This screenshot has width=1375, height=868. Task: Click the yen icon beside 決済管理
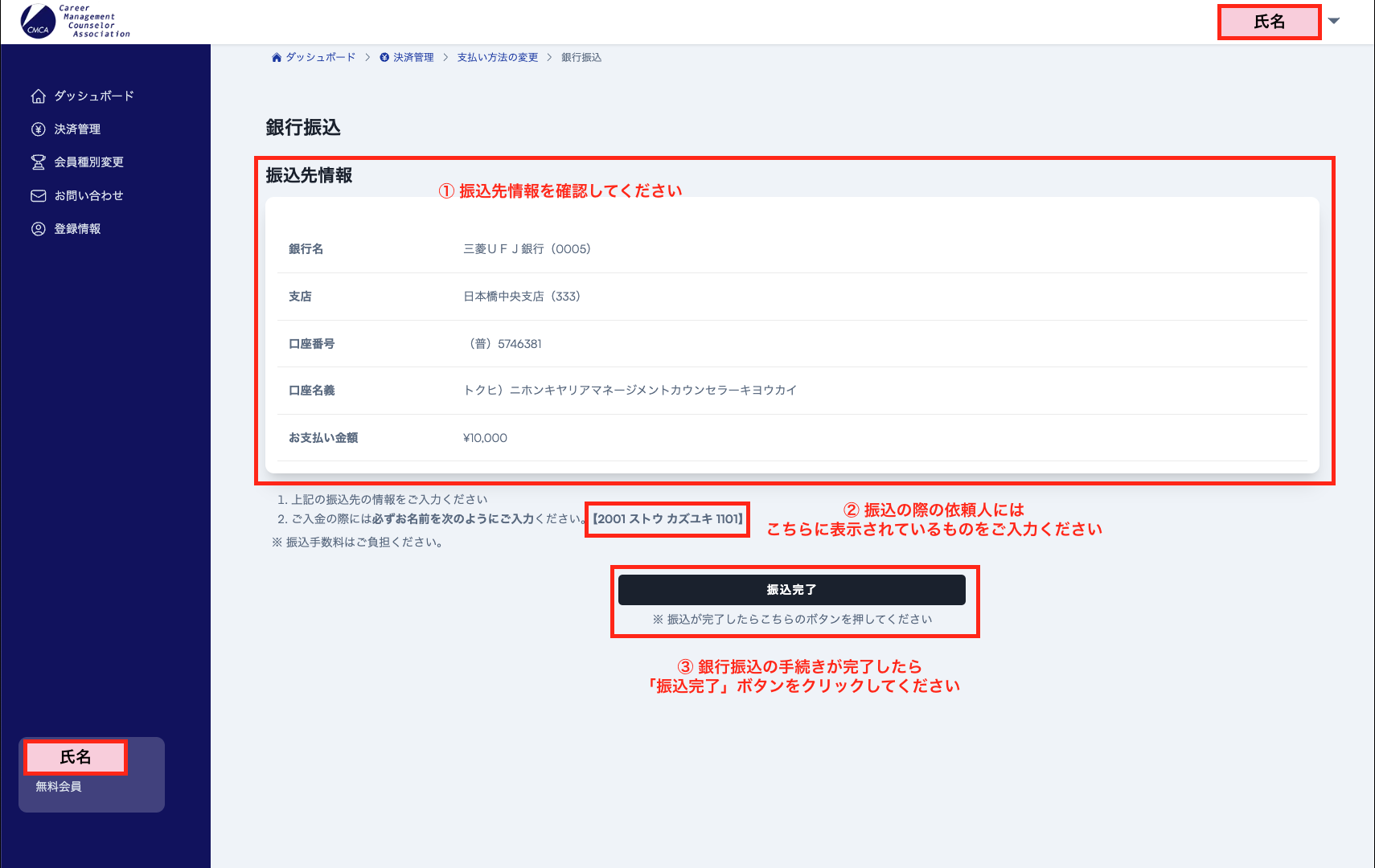[38, 129]
